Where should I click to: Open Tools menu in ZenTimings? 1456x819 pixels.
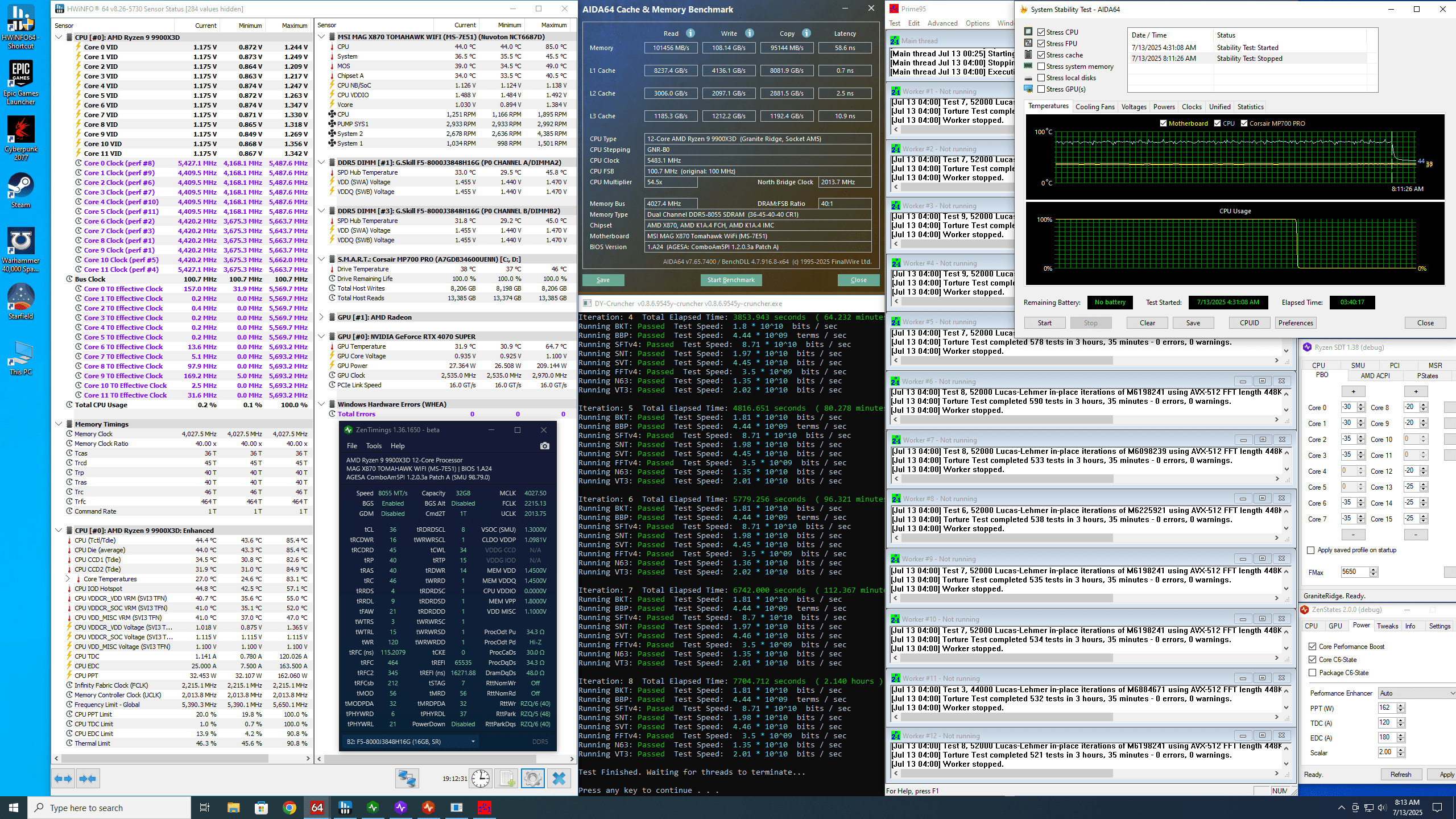[374, 446]
